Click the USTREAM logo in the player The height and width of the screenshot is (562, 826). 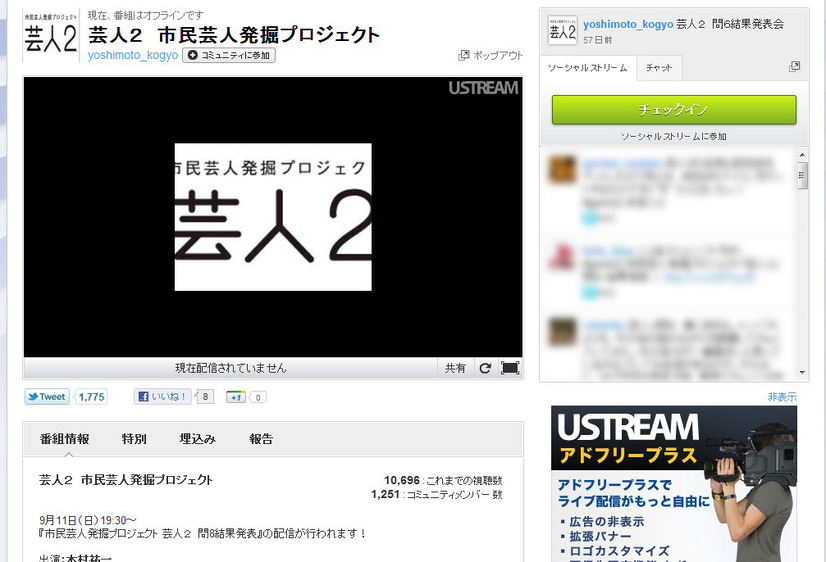click(x=483, y=88)
